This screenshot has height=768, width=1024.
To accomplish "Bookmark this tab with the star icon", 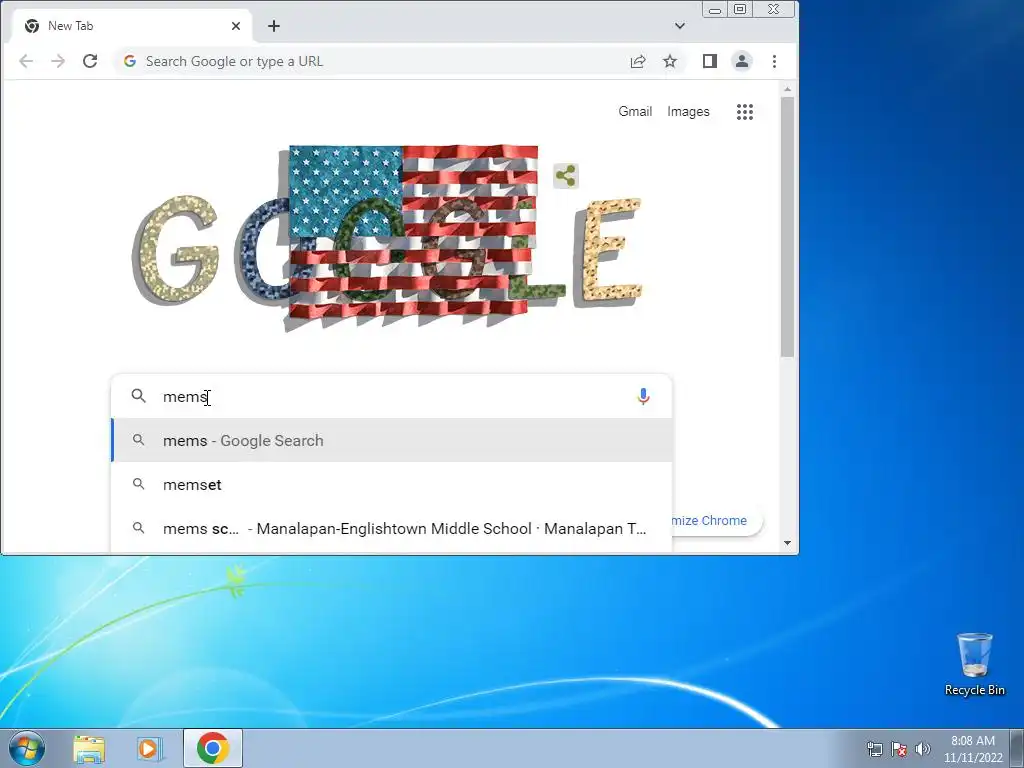I will pos(670,61).
